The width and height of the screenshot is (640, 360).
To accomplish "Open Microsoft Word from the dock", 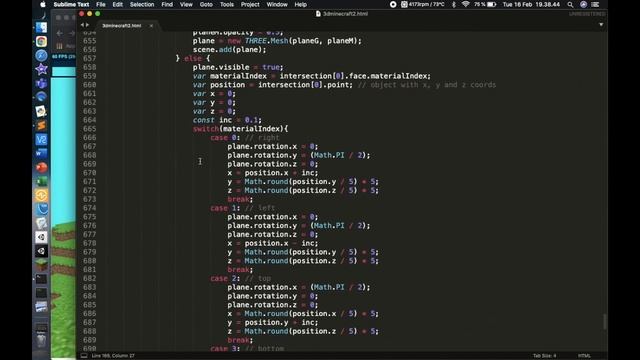I will 41,153.
